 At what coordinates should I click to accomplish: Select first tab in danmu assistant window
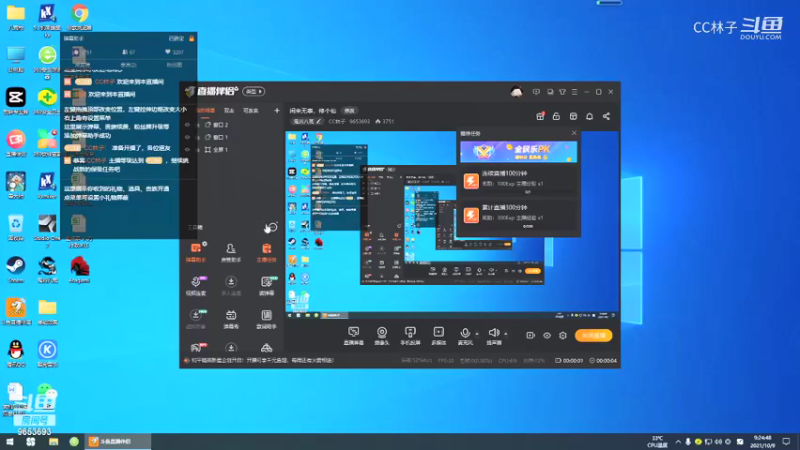pyautogui.click(x=83, y=65)
